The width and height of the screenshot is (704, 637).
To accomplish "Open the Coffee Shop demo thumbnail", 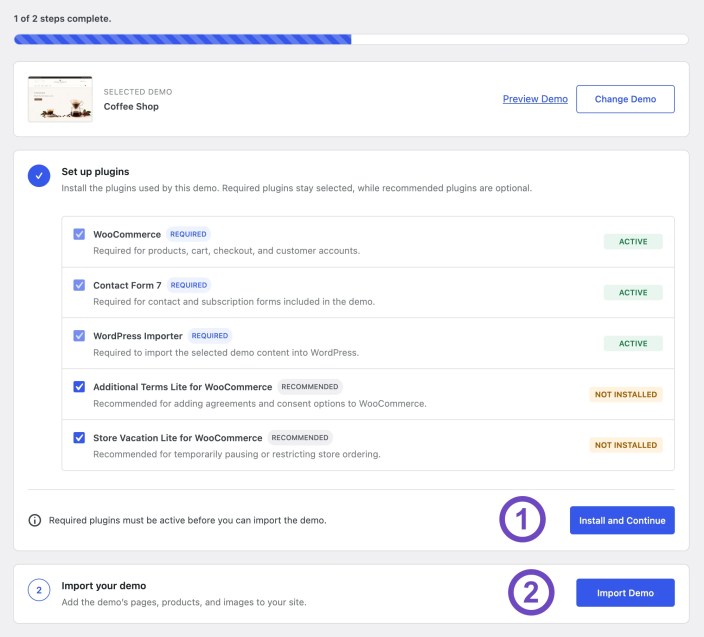I will pos(60,99).
